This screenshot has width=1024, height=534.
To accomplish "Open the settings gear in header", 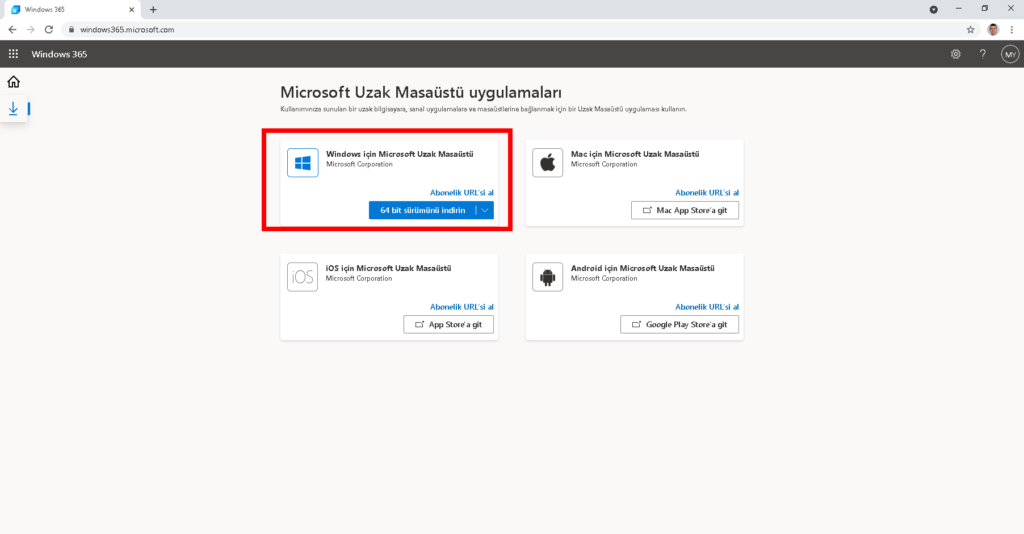I will (x=955, y=54).
